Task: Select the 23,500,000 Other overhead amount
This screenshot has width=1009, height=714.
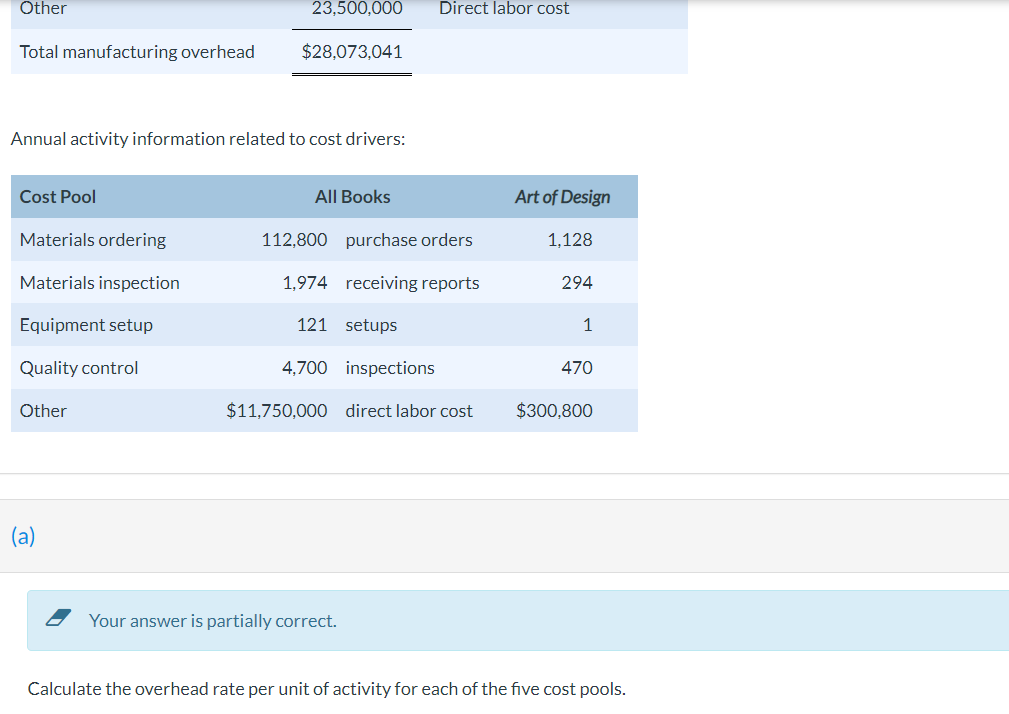Action: click(357, 8)
